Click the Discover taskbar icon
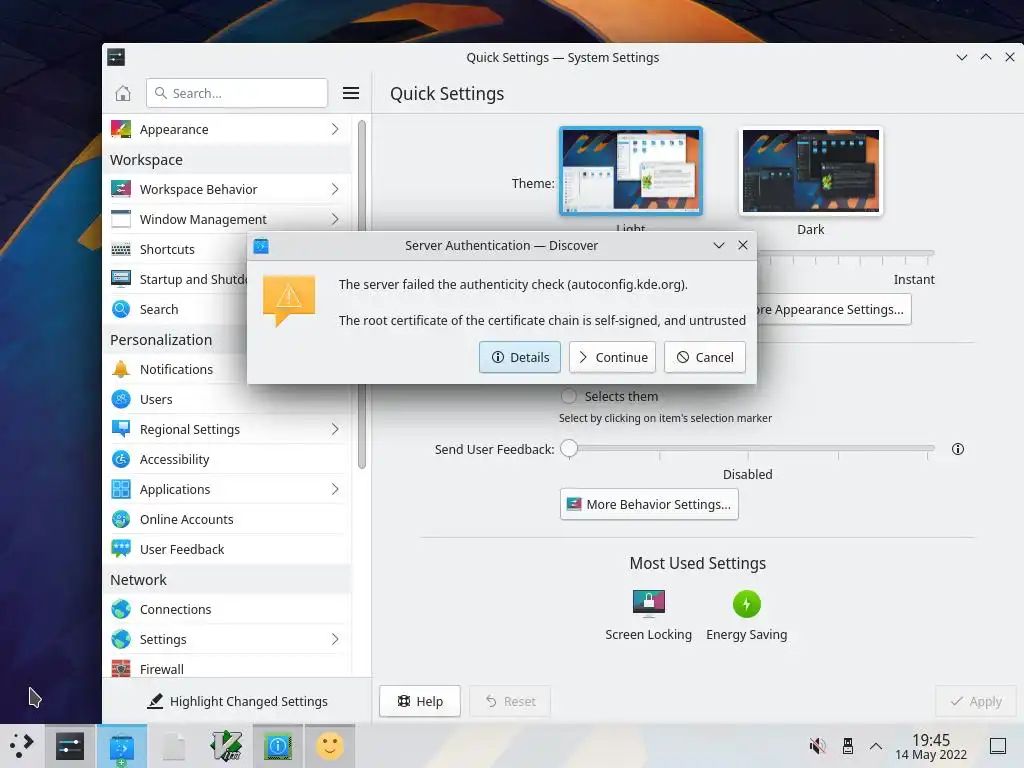Screen dimensions: 1024x768 pyautogui.click(x=121, y=746)
